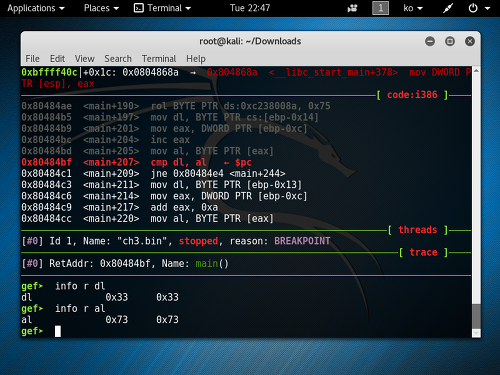Click the address 0x80484bf in red
The image size is (500, 375).
(x=46, y=162)
